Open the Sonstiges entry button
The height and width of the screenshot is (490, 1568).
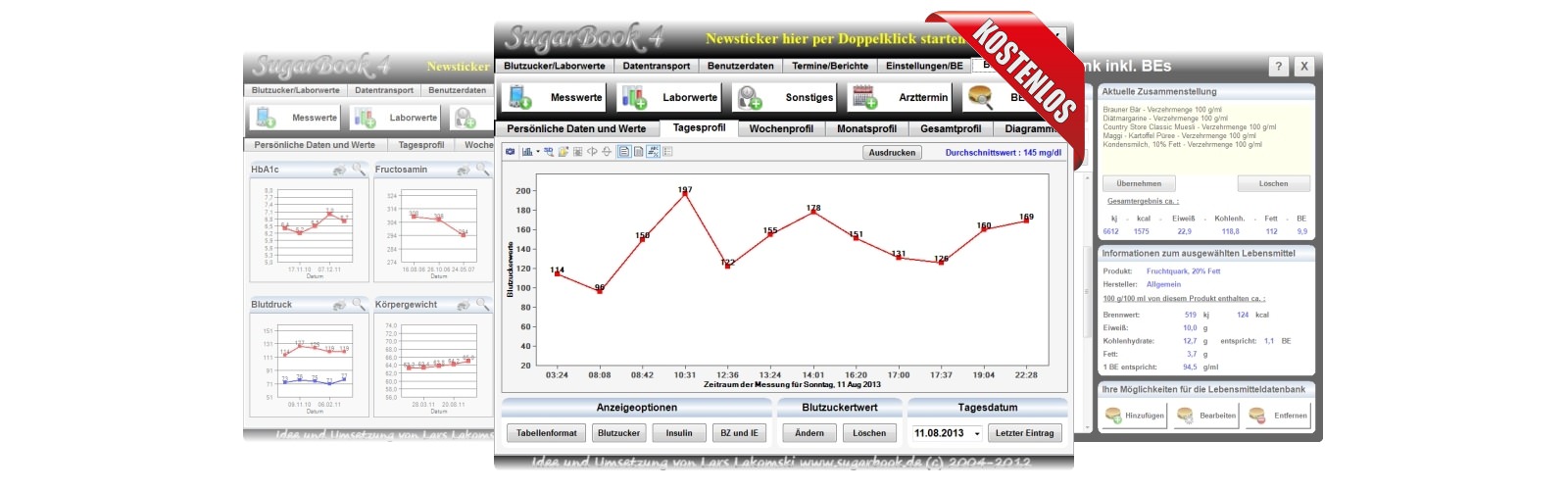pos(784,97)
